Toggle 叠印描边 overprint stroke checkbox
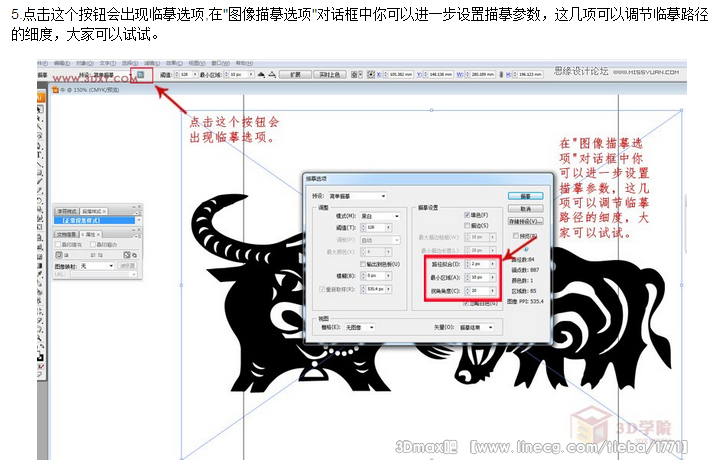 pyautogui.click(x=93, y=245)
